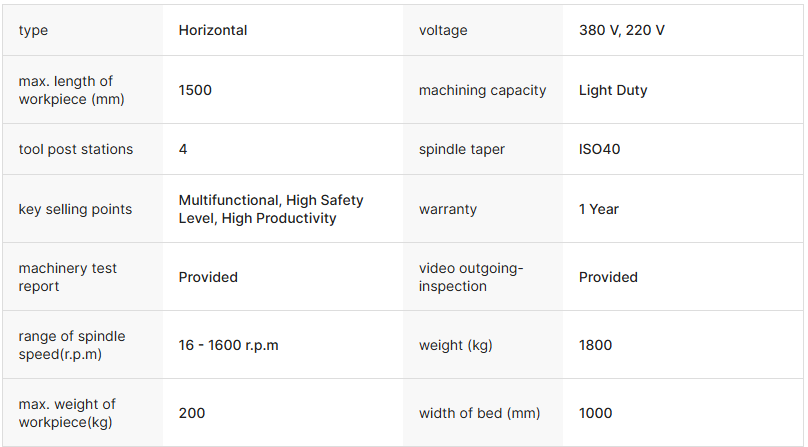Select the 'ISO40' spindle taper value
This screenshot has height=447, width=808.
click(601, 149)
